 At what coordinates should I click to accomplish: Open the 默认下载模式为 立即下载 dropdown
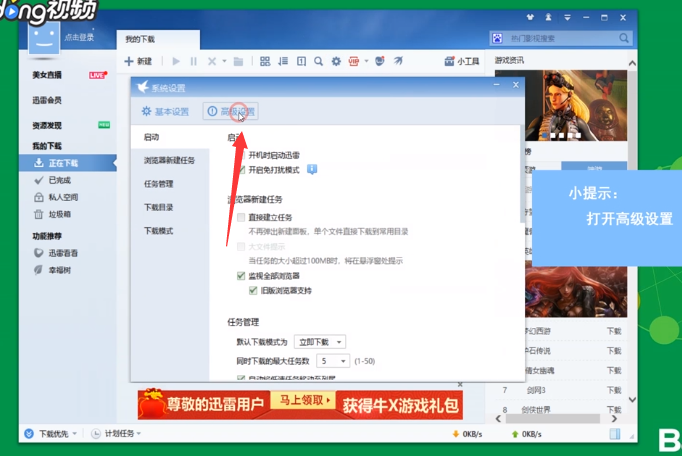(x=320, y=342)
